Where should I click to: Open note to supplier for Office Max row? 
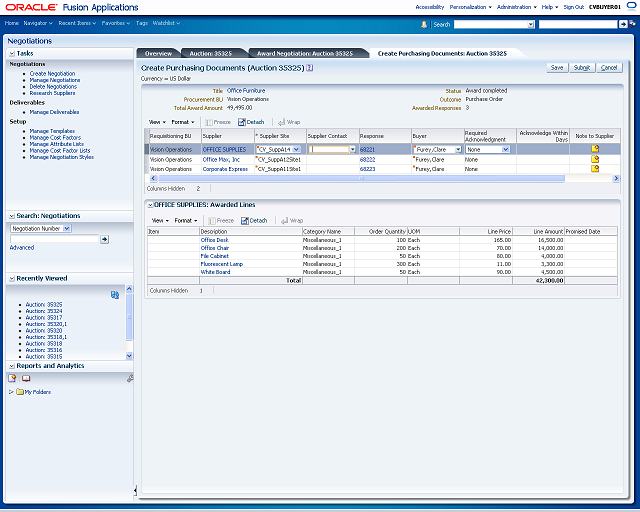click(595, 159)
